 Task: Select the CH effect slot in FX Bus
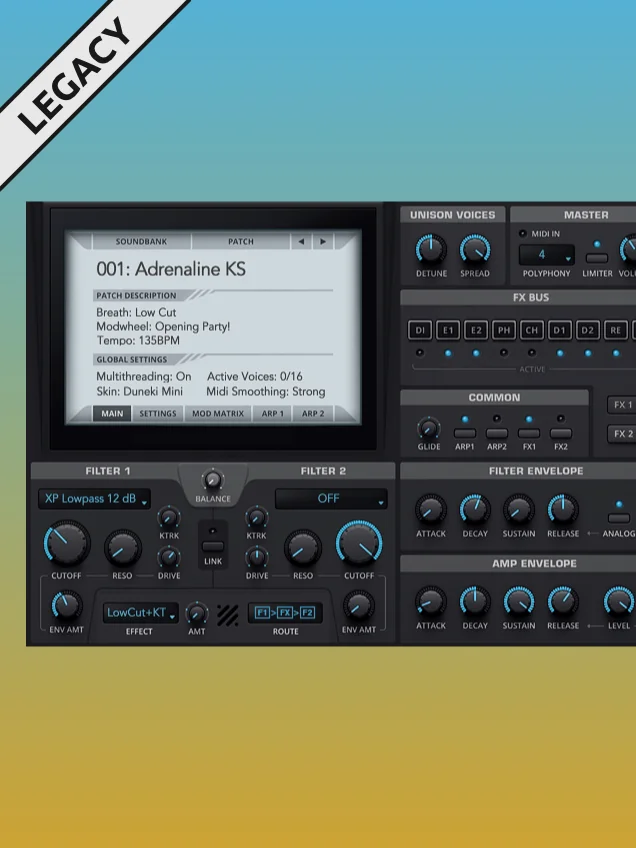tap(532, 330)
